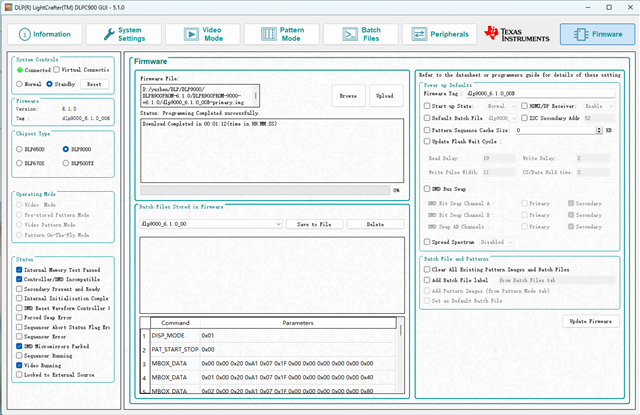
Task: Toggle the Sequencer Running status checkbox
Action: tap(19, 356)
